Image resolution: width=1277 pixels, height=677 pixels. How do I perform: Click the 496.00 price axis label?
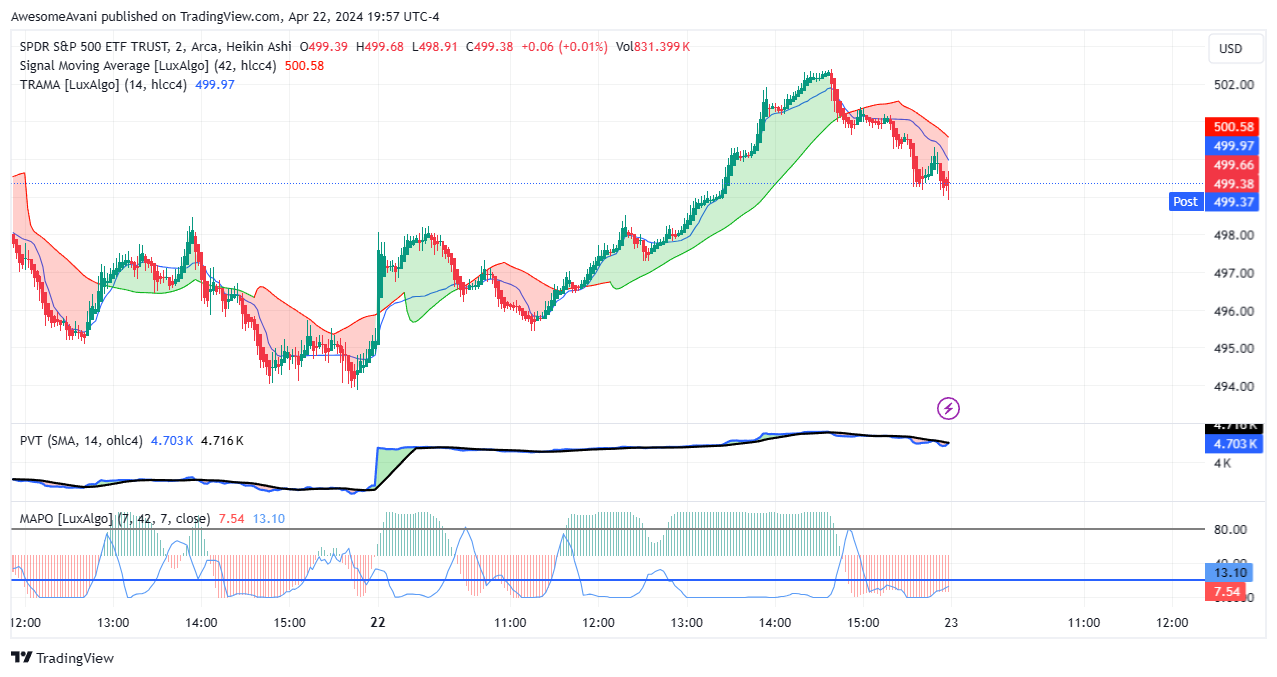click(x=1233, y=312)
